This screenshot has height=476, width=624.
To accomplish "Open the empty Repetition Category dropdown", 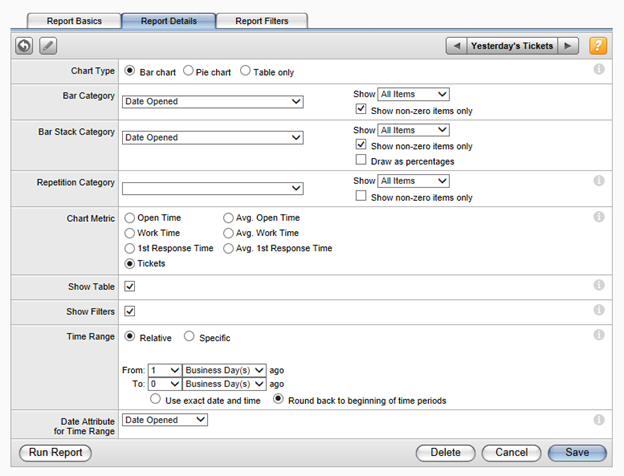I will (x=213, y=188).
